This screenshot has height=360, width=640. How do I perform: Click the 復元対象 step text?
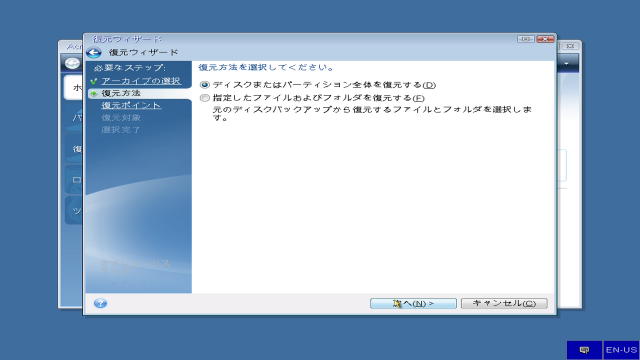[121, 118]
